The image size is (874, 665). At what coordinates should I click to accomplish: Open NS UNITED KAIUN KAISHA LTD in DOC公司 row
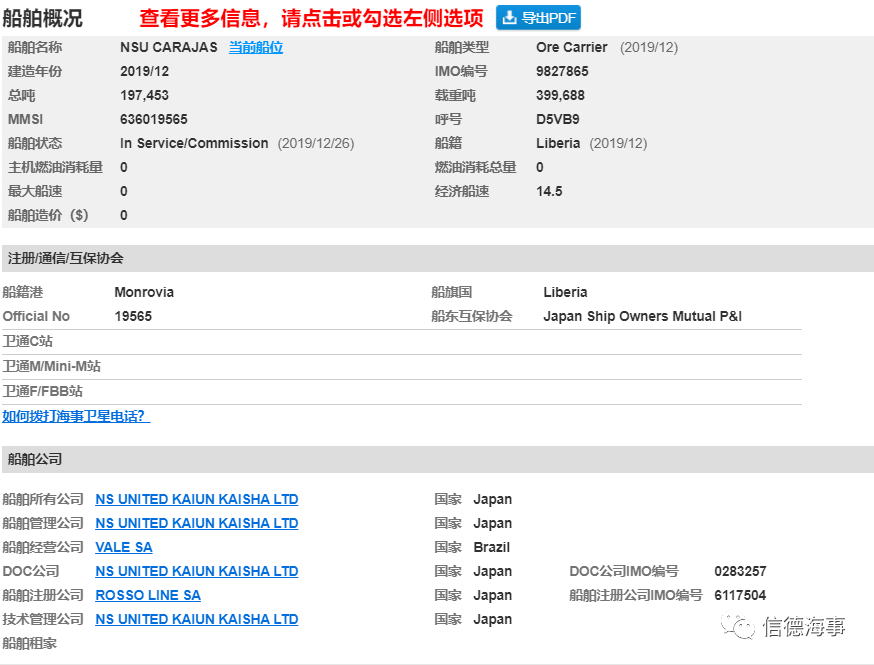click(x=197, y=571)
